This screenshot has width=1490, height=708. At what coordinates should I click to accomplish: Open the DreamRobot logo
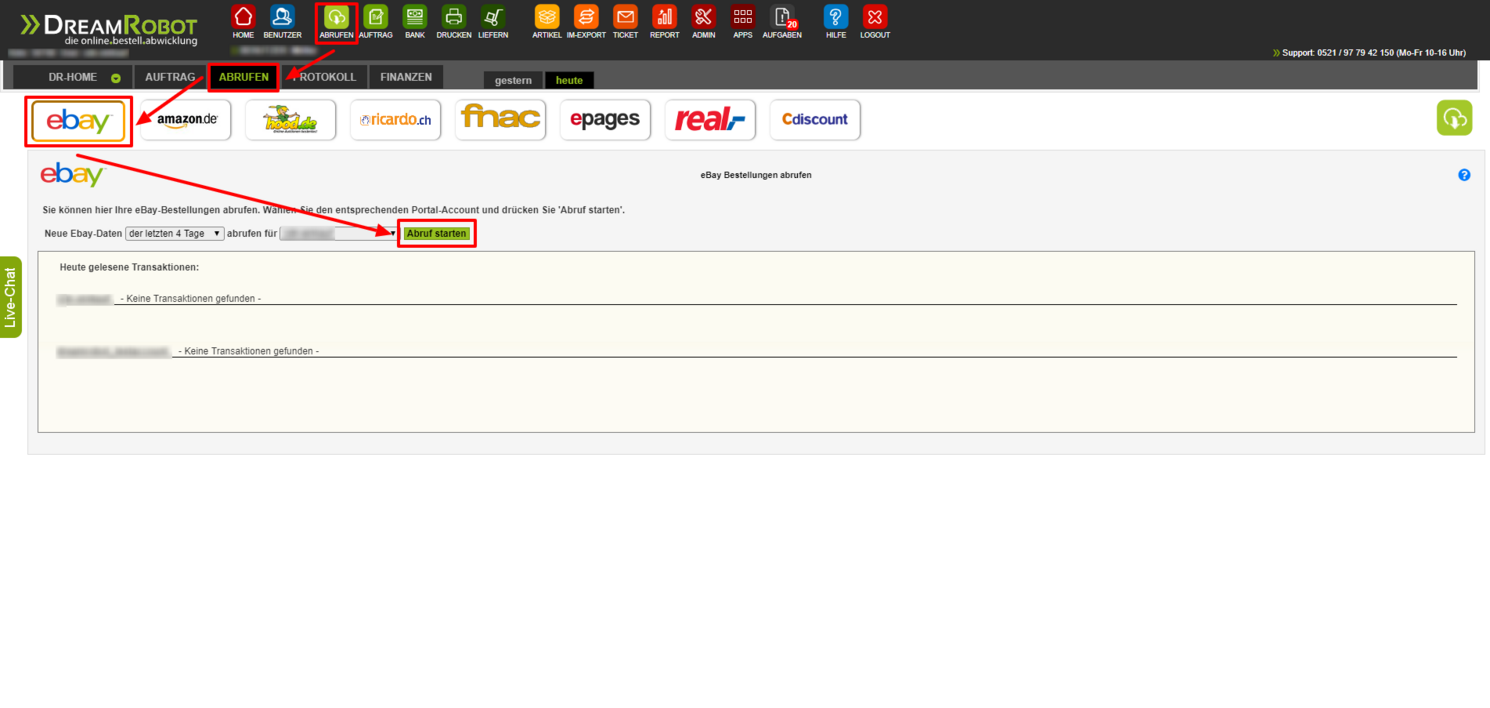pyautogui.click(x=110, y=29)
